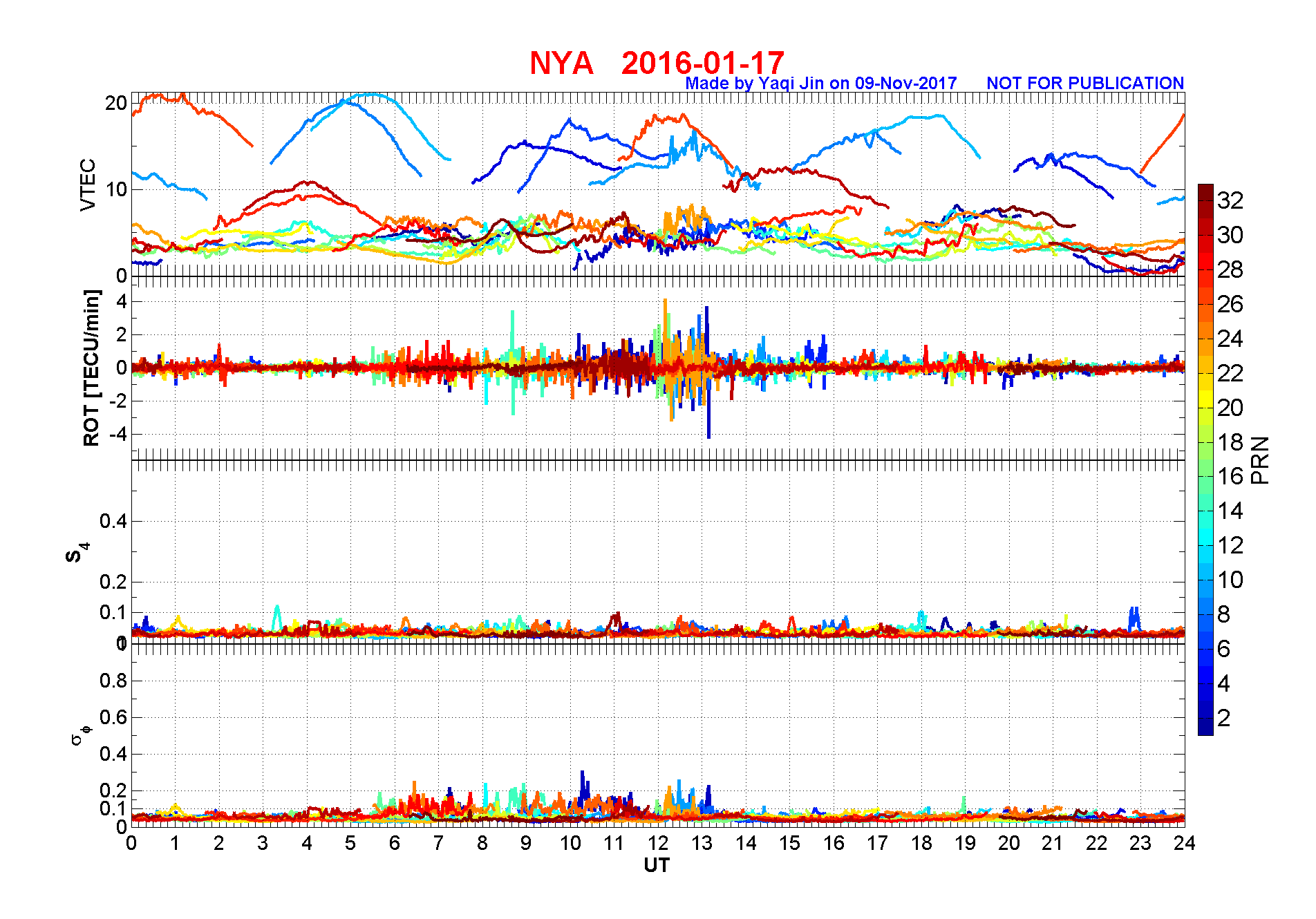1316x919 pixels.
Task: Click the "Made by Yaqi Jin on 09-Nov-2017" credit
Action: click(x=821, y=84)
